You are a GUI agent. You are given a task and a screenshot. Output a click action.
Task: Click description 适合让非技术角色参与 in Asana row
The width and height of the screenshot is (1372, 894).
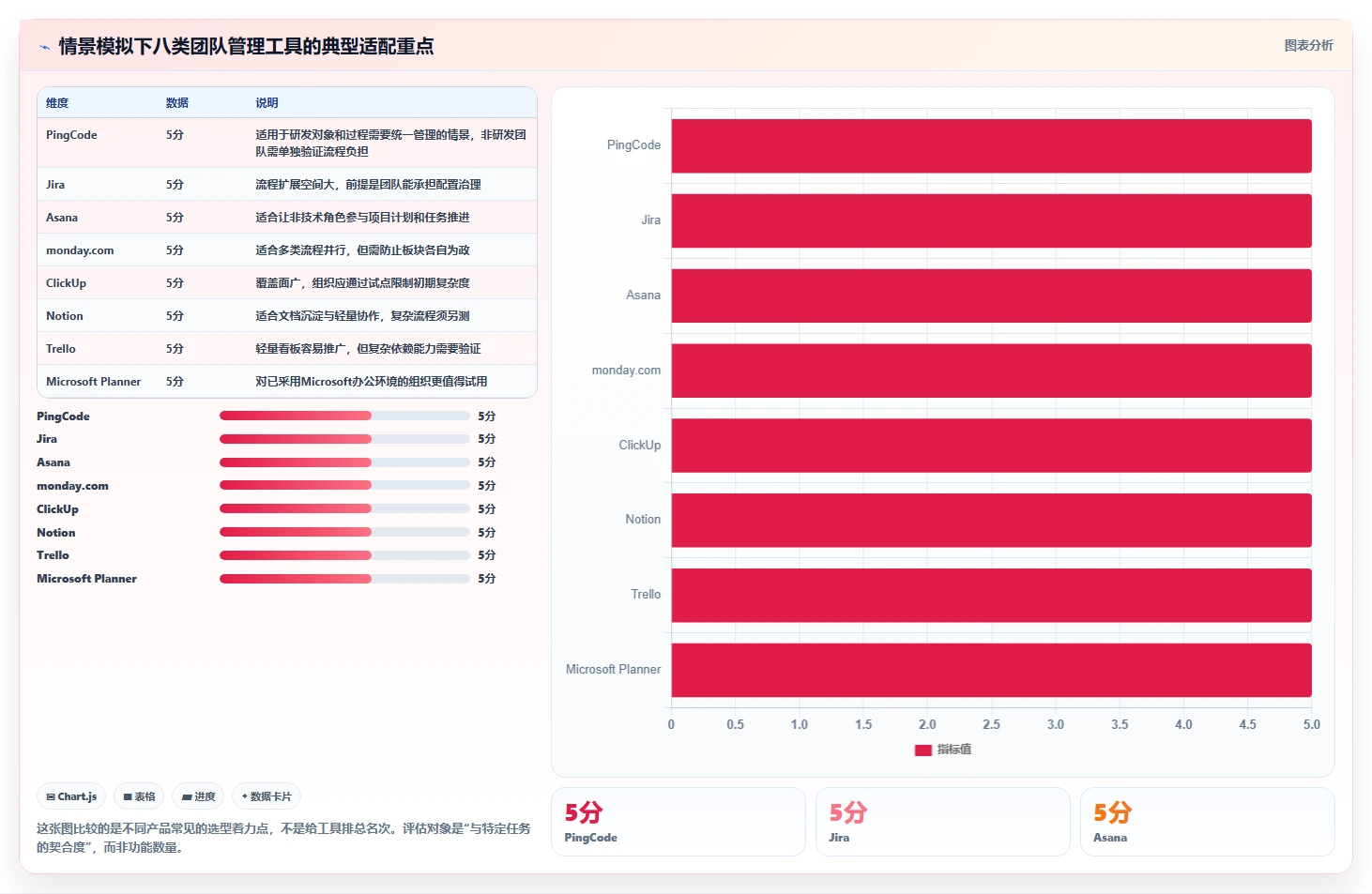[x=362, y=218]
